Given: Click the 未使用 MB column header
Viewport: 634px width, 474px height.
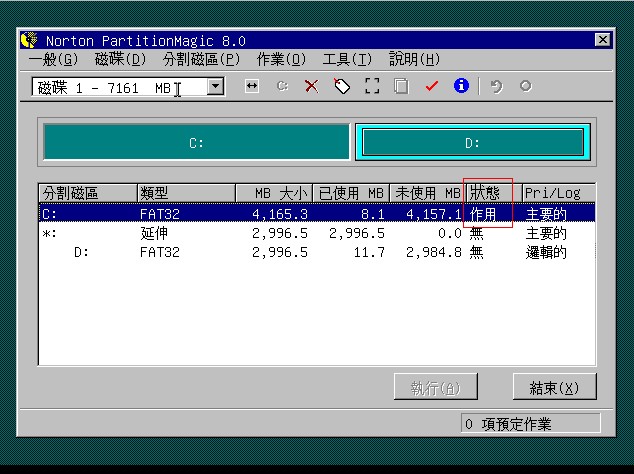Looking at the screenshot, I should pyautogui.click(x=428, y=193).
